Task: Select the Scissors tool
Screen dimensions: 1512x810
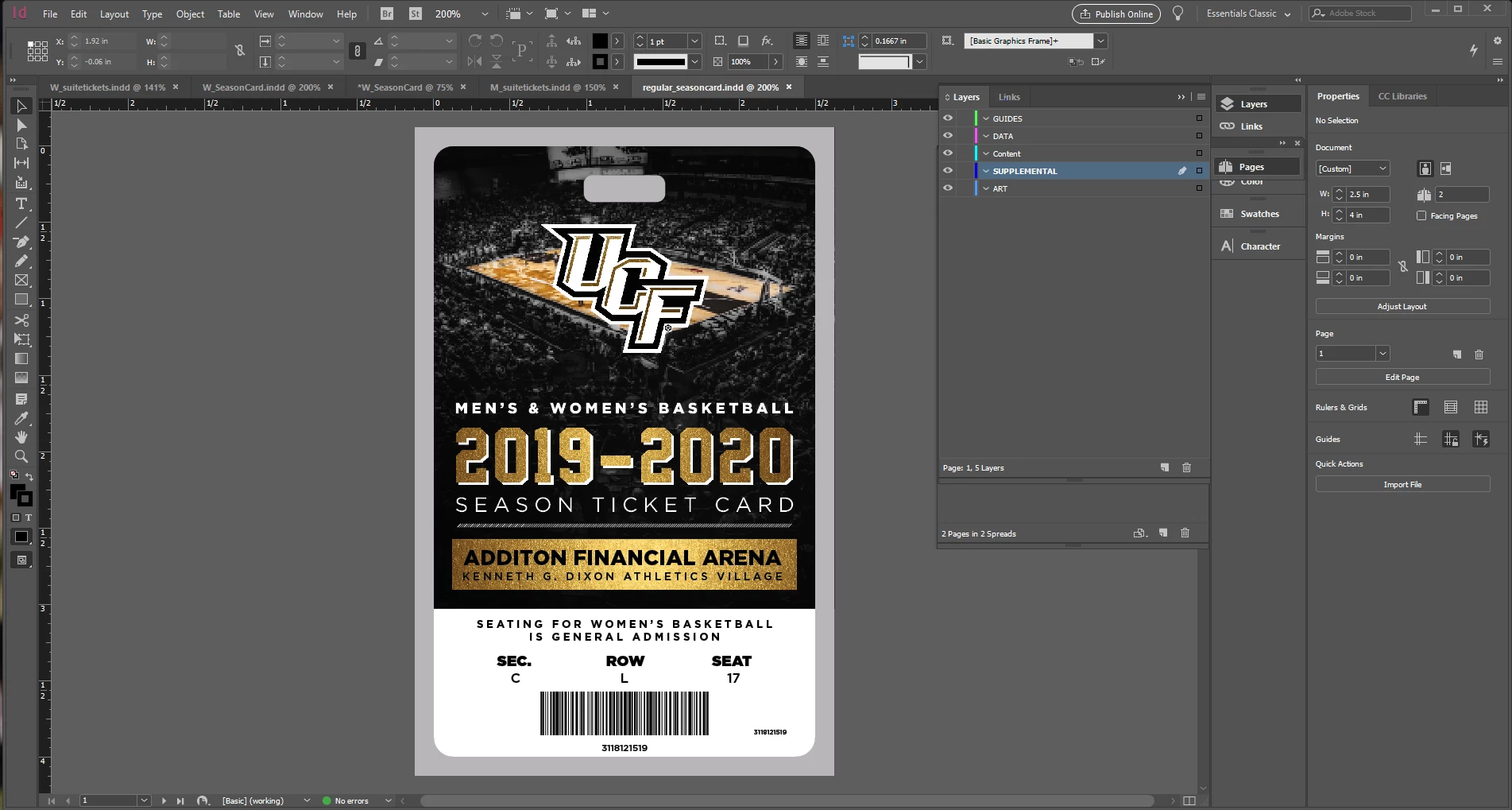Action: [21, 320]
